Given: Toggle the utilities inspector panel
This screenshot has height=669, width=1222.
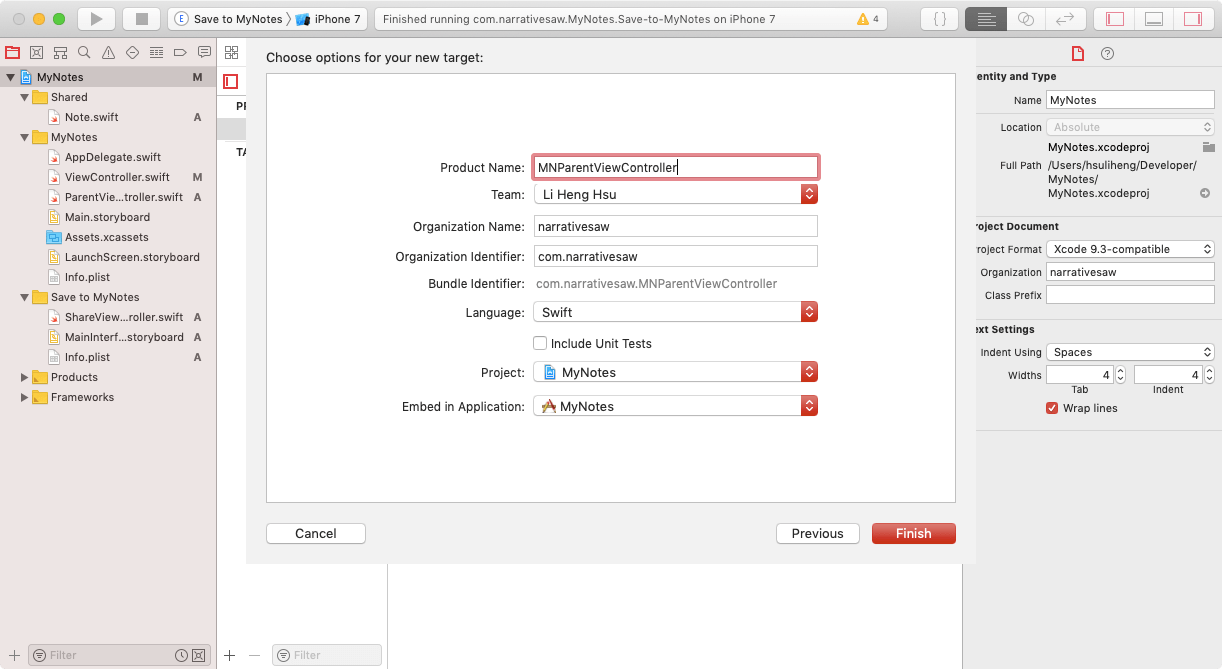Looking at the screenshot, I should 1193,19.
